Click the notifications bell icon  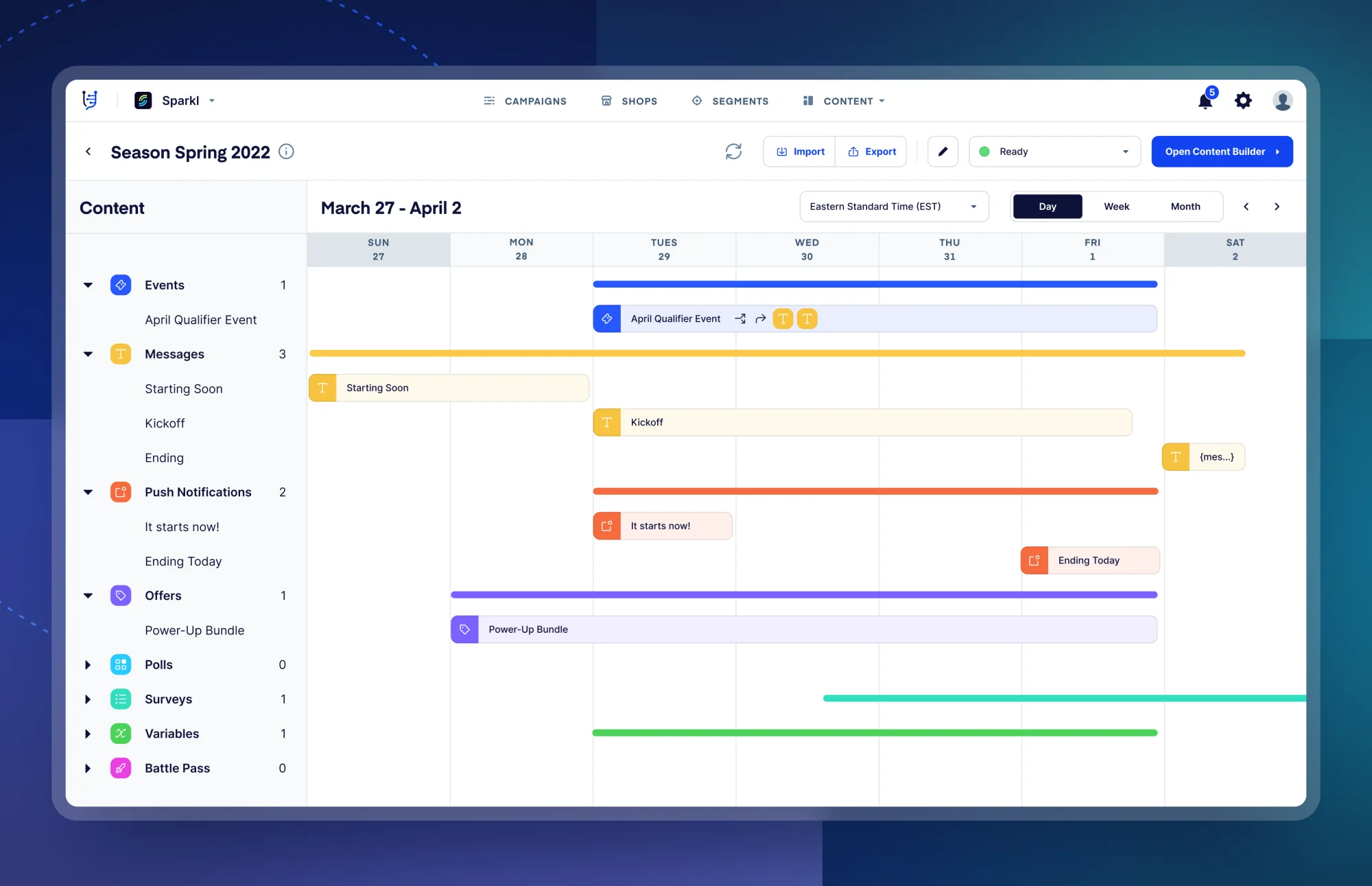coord(1205,100)
